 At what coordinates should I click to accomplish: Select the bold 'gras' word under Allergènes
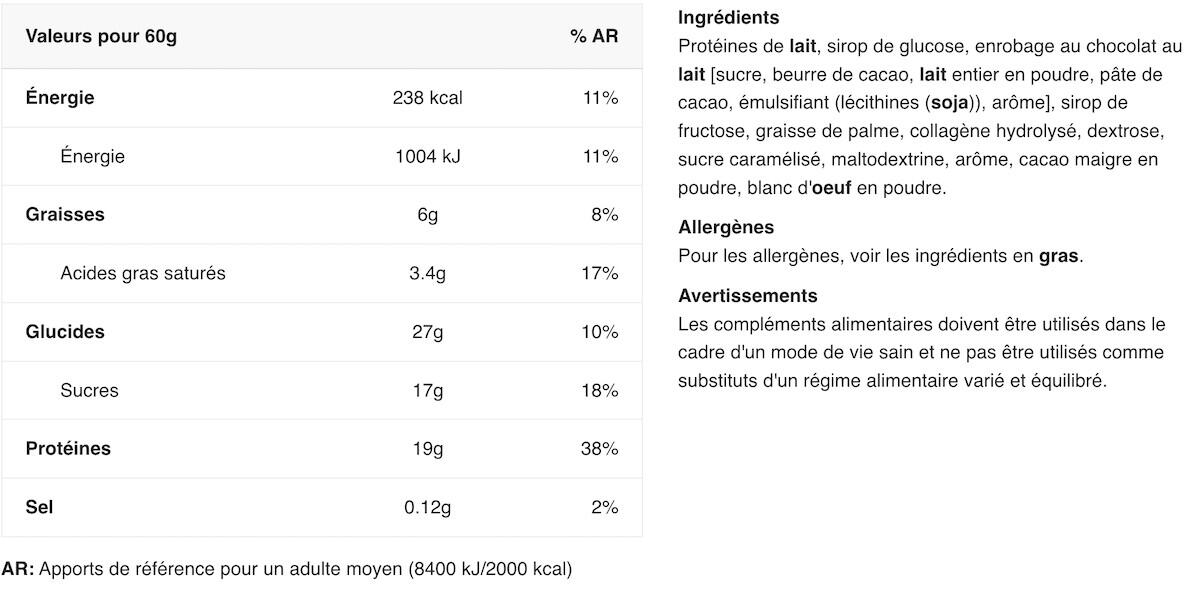click(1059, 257)
